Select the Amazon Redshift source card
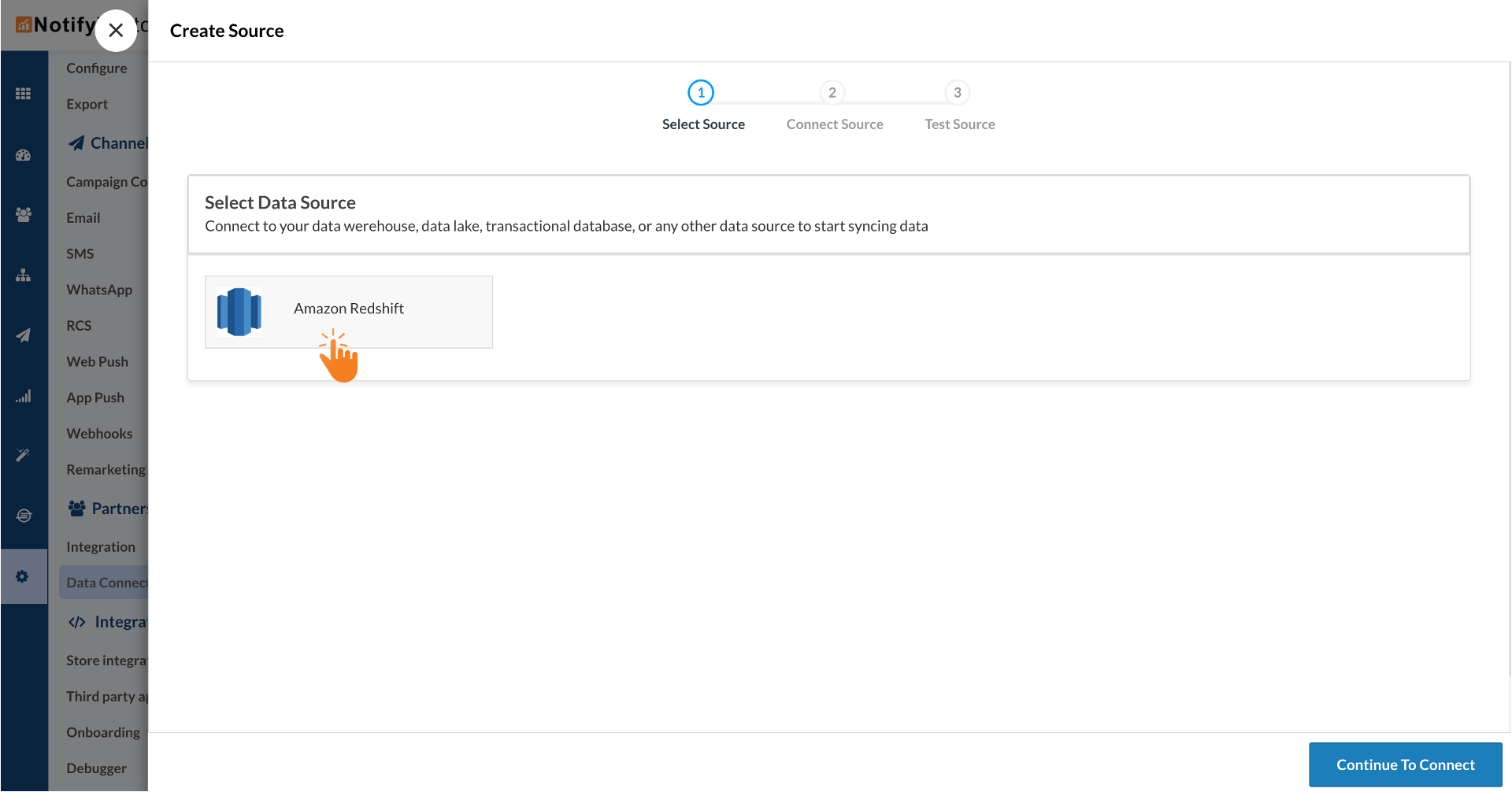Screen dimensions: 1512x792 [349, 312]
